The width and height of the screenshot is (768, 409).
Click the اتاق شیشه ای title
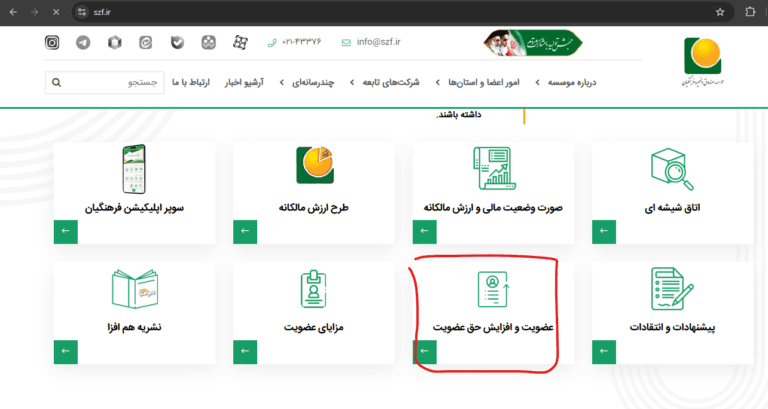click(x=672, y=208)
